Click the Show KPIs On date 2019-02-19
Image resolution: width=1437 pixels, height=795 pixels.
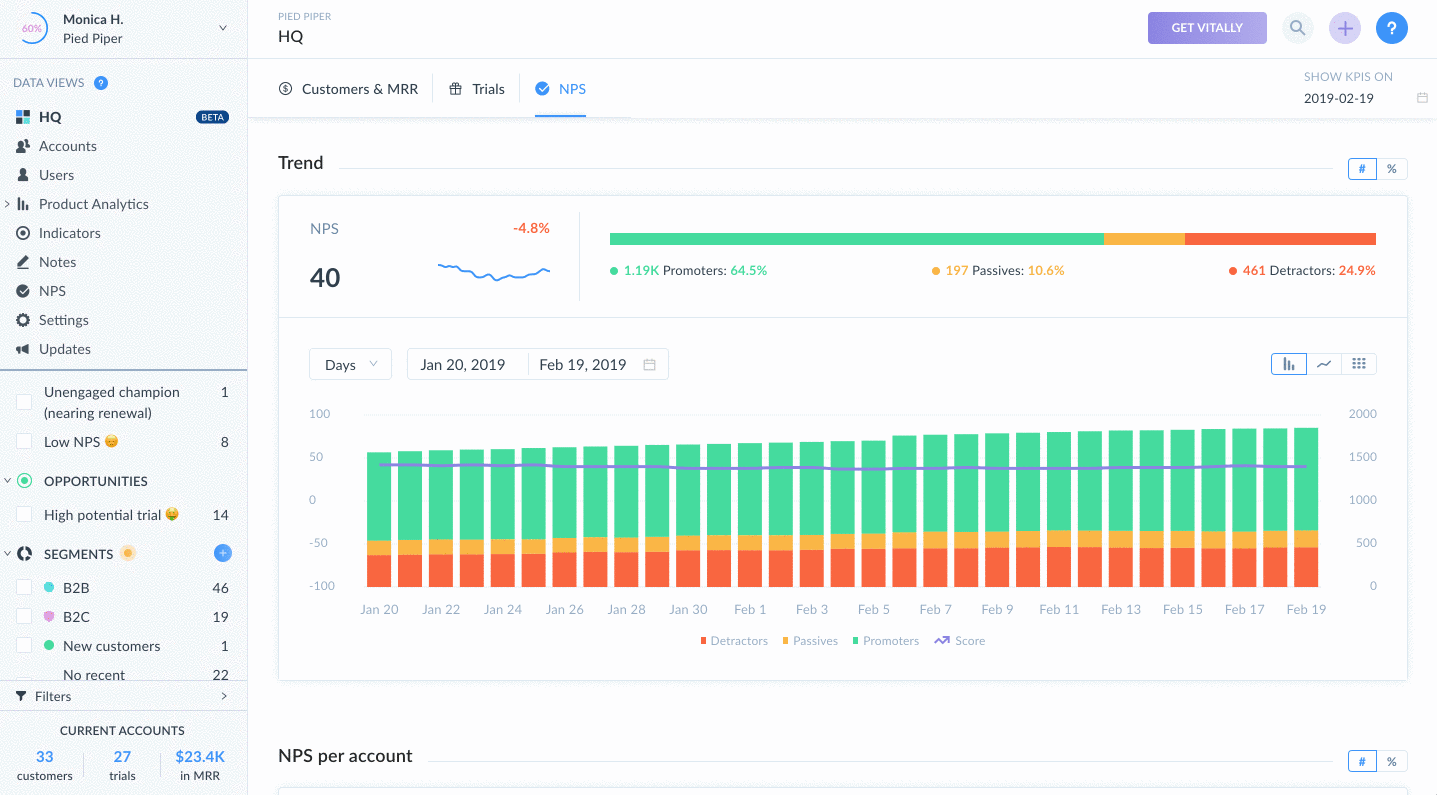pos(1339,98)
